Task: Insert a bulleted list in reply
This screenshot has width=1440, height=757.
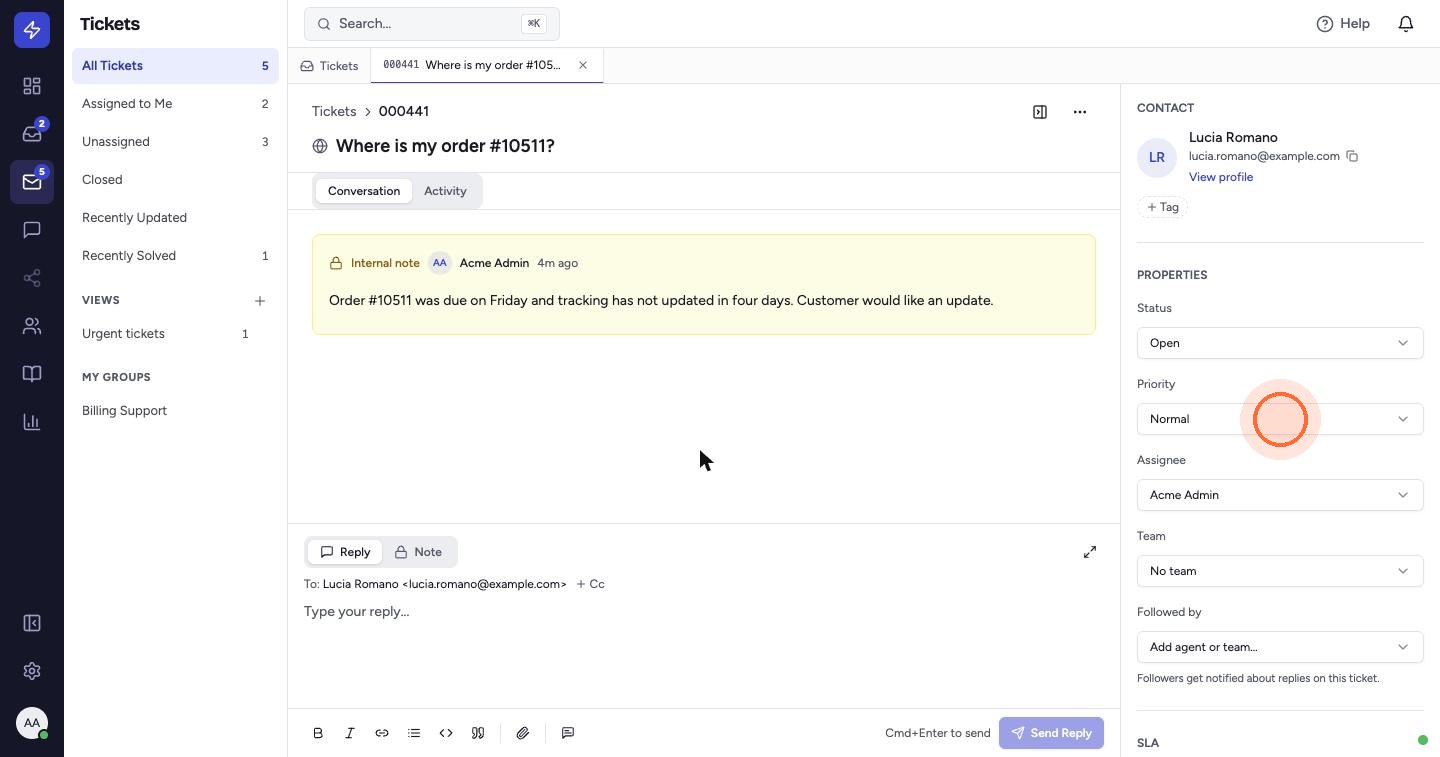Action: pyautogui.click(x=414, y=733)
